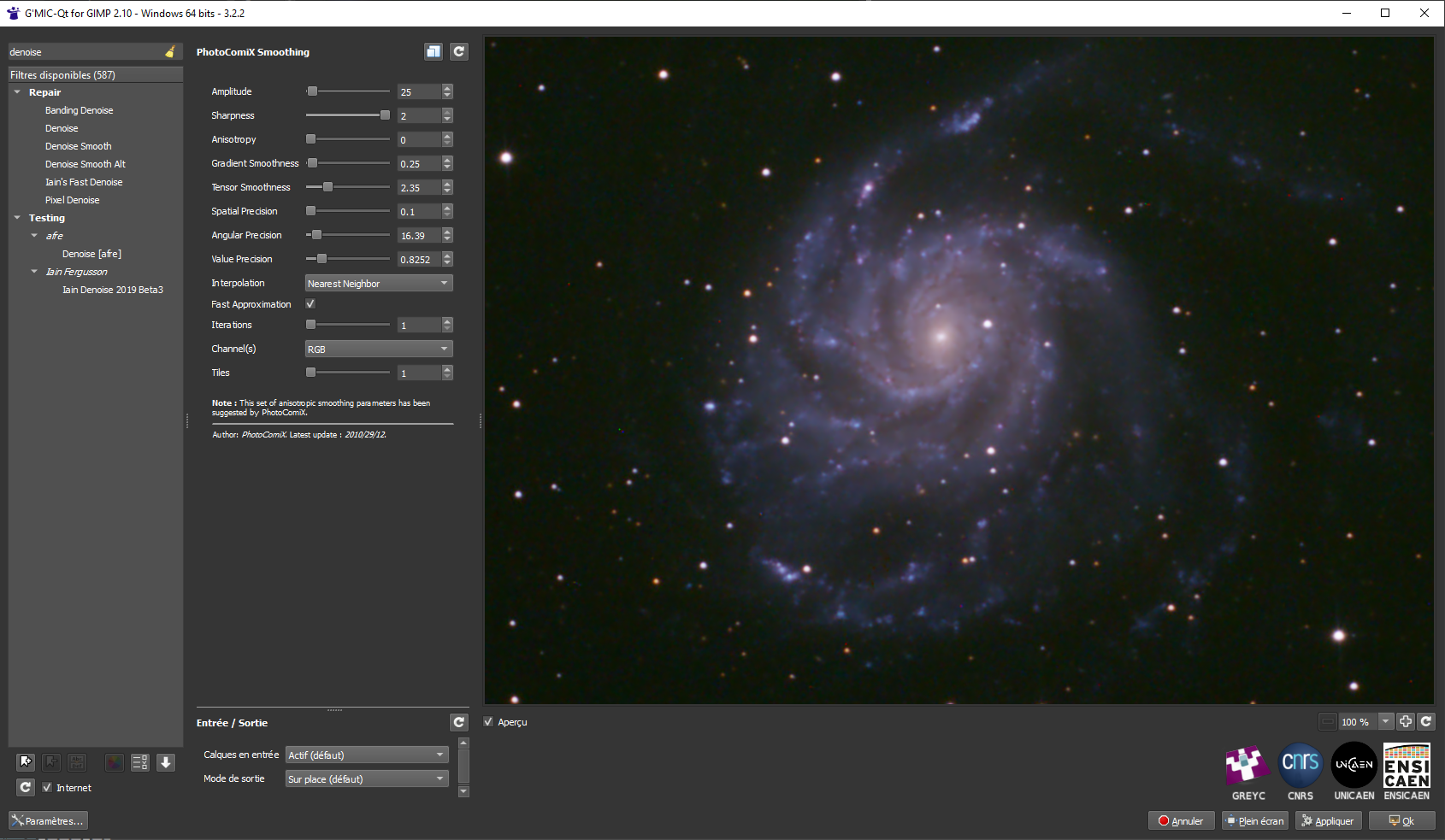The image size is (1445, 840).
Task: Open the zoom percentage dropdown
Action: pyautogui.click(x=1385, y=722)
